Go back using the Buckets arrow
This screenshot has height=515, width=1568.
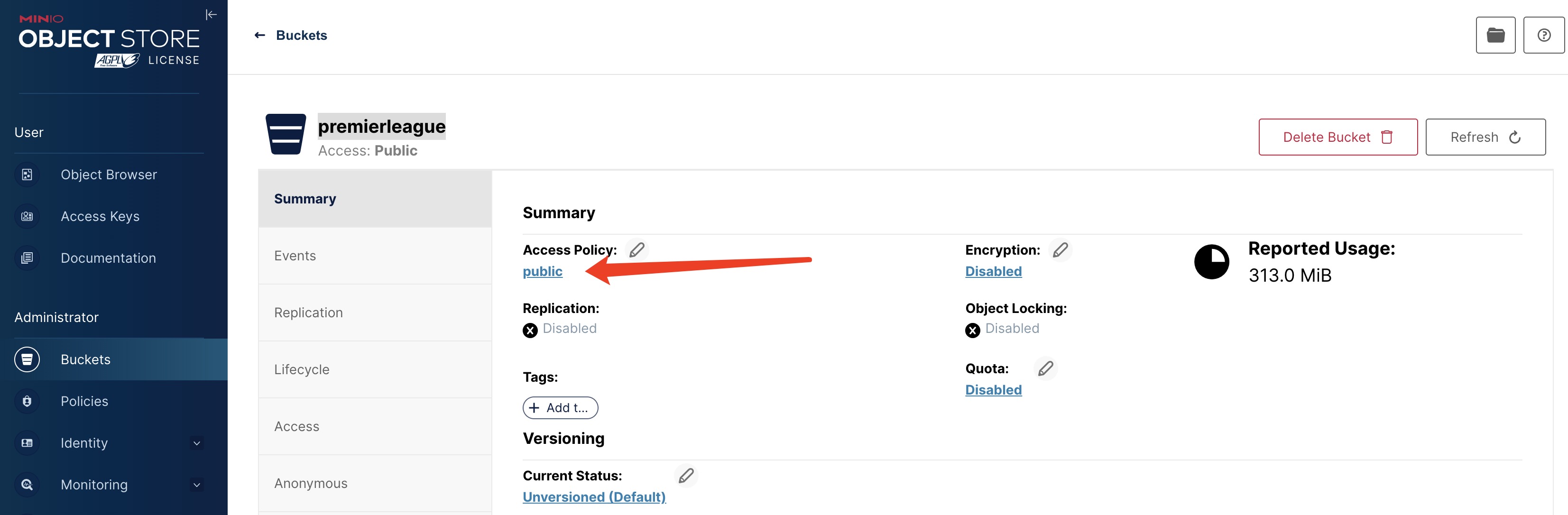(x=260, y=35)
